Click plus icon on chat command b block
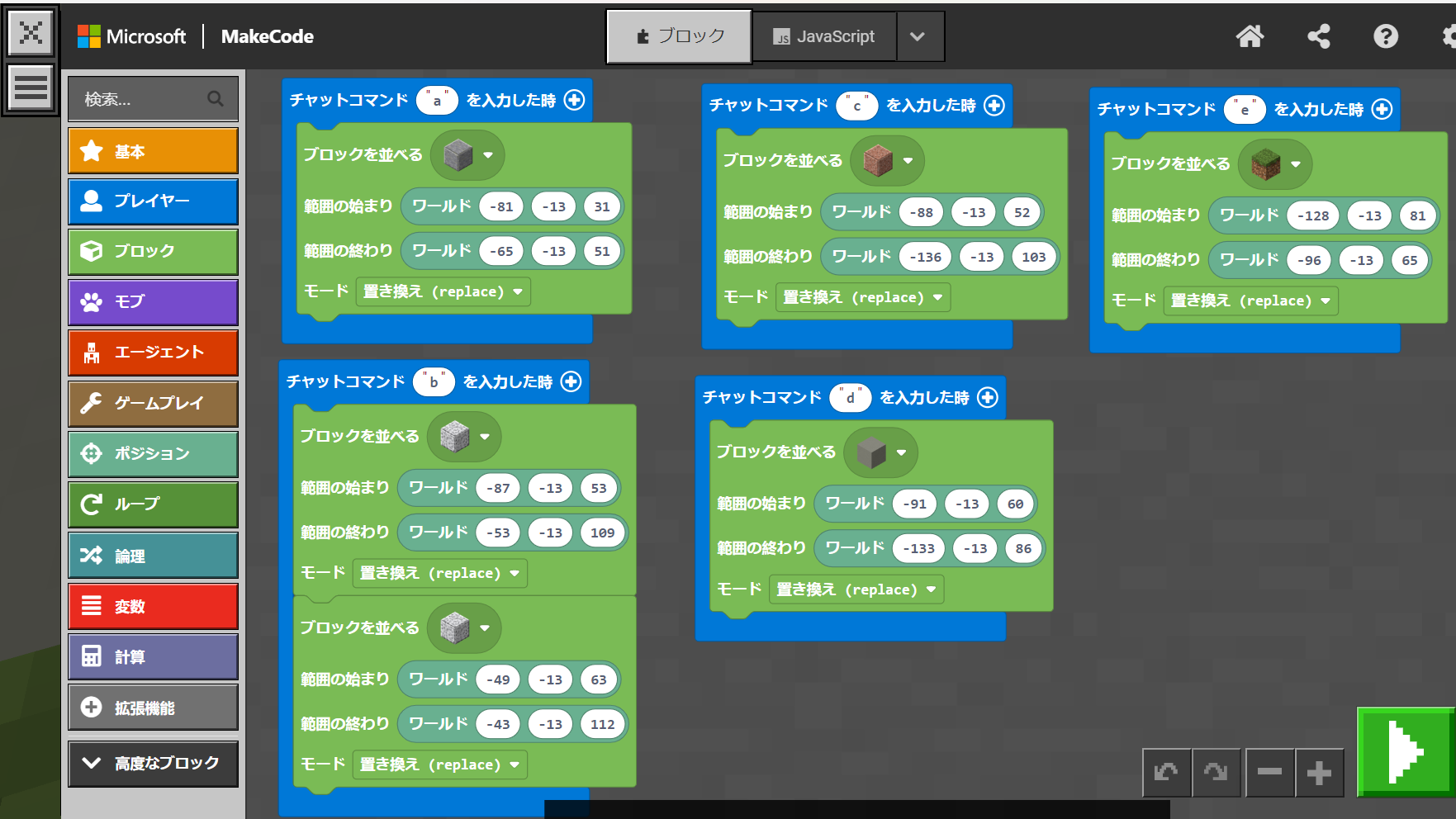The image size is (1456, 819). coord(571,381)
